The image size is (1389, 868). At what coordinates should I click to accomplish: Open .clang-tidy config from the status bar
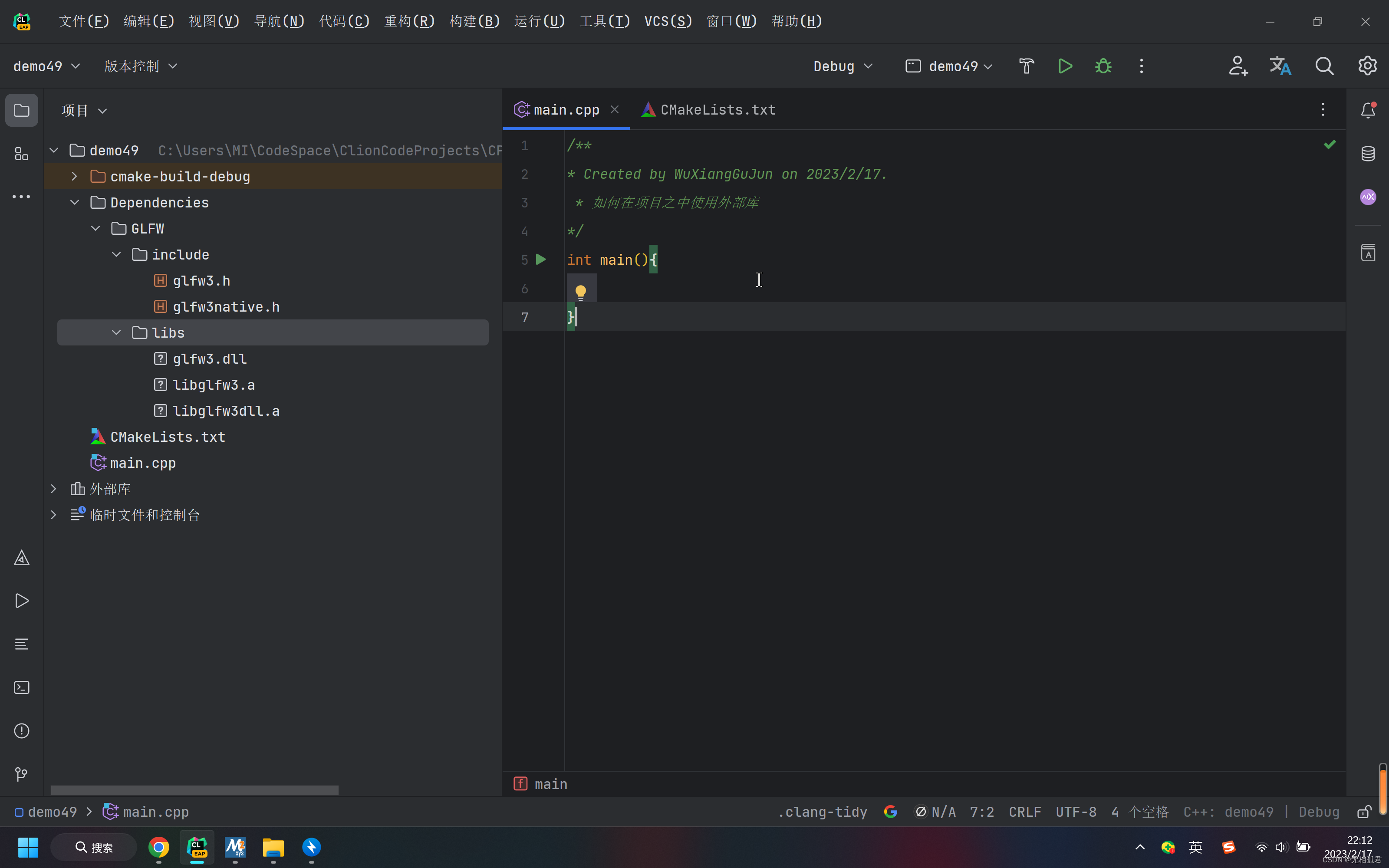(x=822, y=812)
